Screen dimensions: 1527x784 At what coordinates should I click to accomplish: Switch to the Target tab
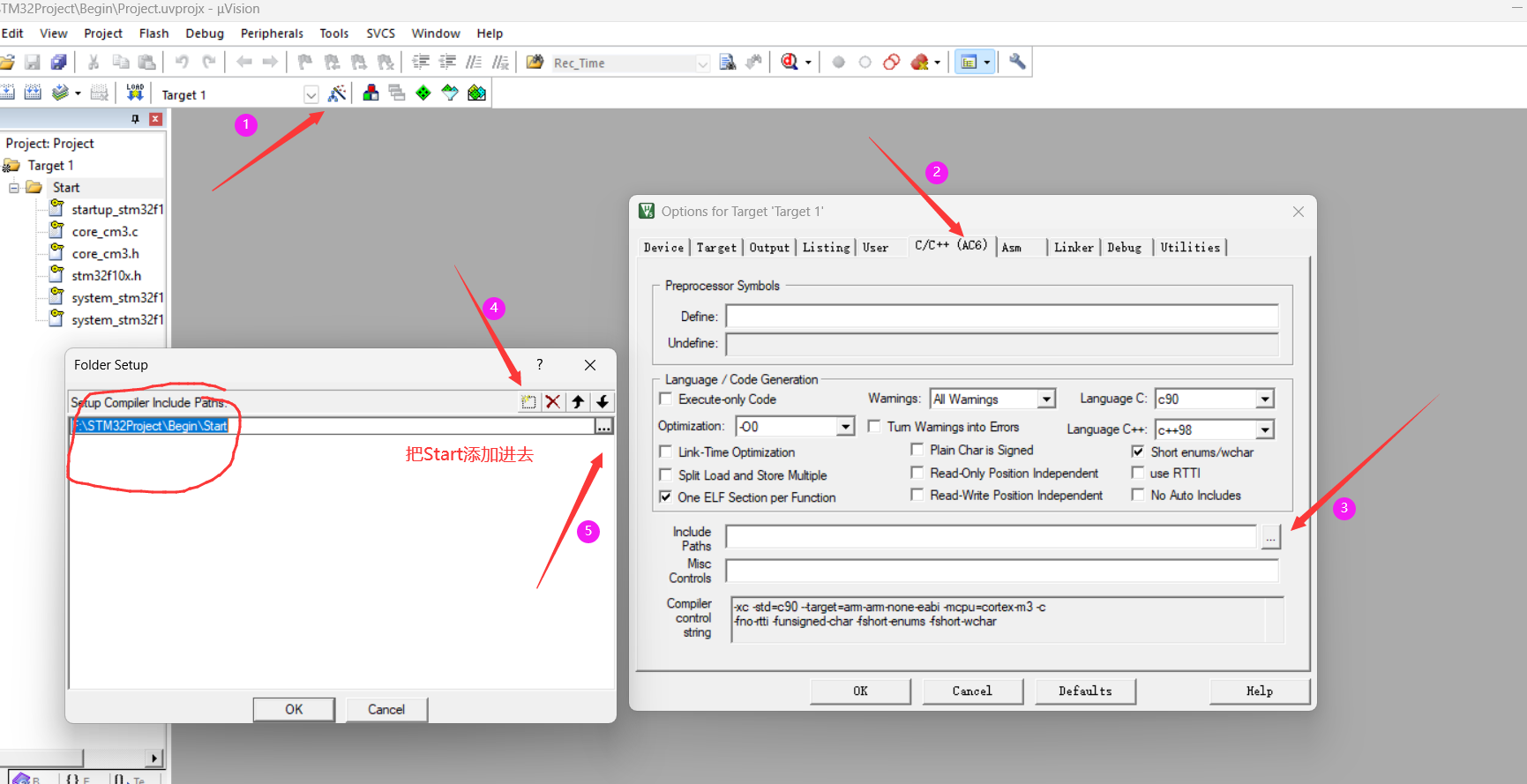click(716, 248)
